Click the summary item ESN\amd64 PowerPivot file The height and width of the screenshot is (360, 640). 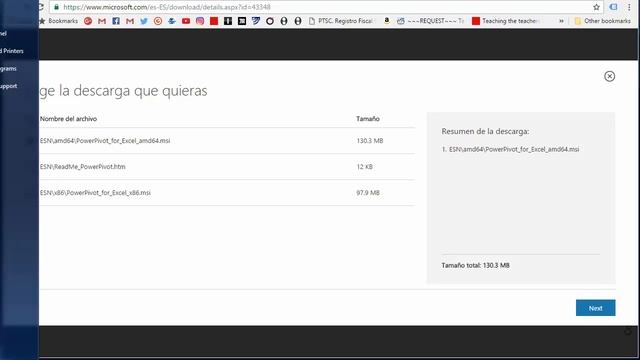[x=510, y=149]
